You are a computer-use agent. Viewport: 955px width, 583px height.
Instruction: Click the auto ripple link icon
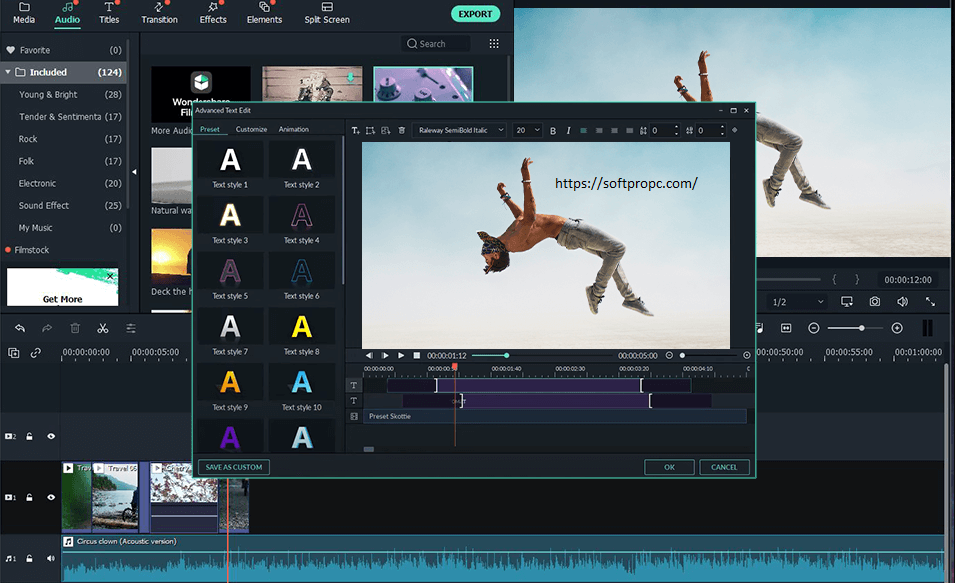point(36,353)
